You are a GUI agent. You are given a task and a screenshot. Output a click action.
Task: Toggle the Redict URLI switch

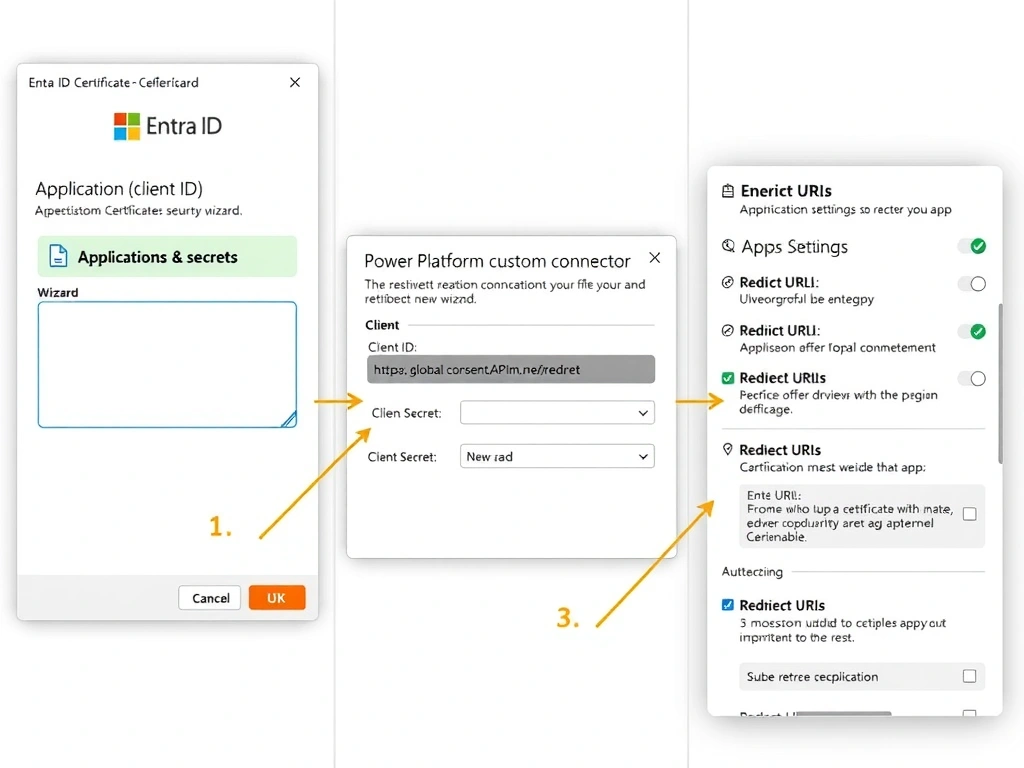tap(972, 283)
